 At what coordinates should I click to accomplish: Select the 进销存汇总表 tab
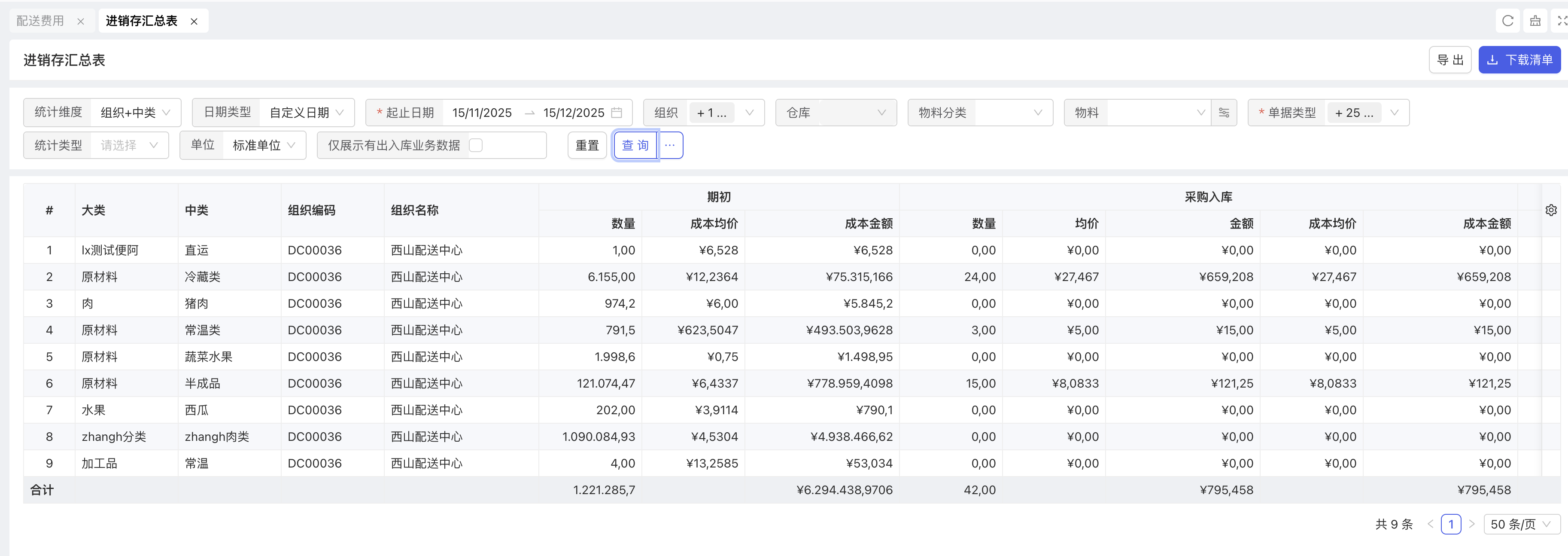tap(141, 21)
